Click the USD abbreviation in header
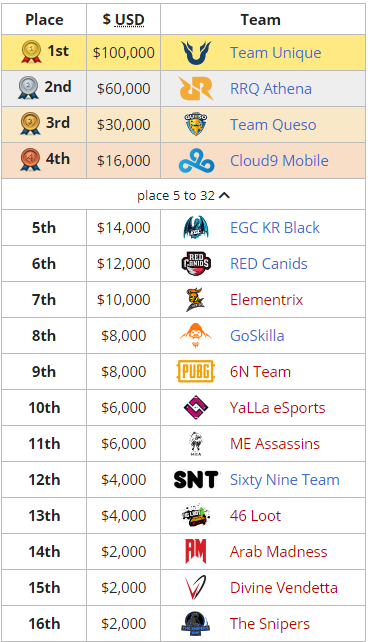The width and height of the screenshot is (370, 642). click(x=129, y=20)
